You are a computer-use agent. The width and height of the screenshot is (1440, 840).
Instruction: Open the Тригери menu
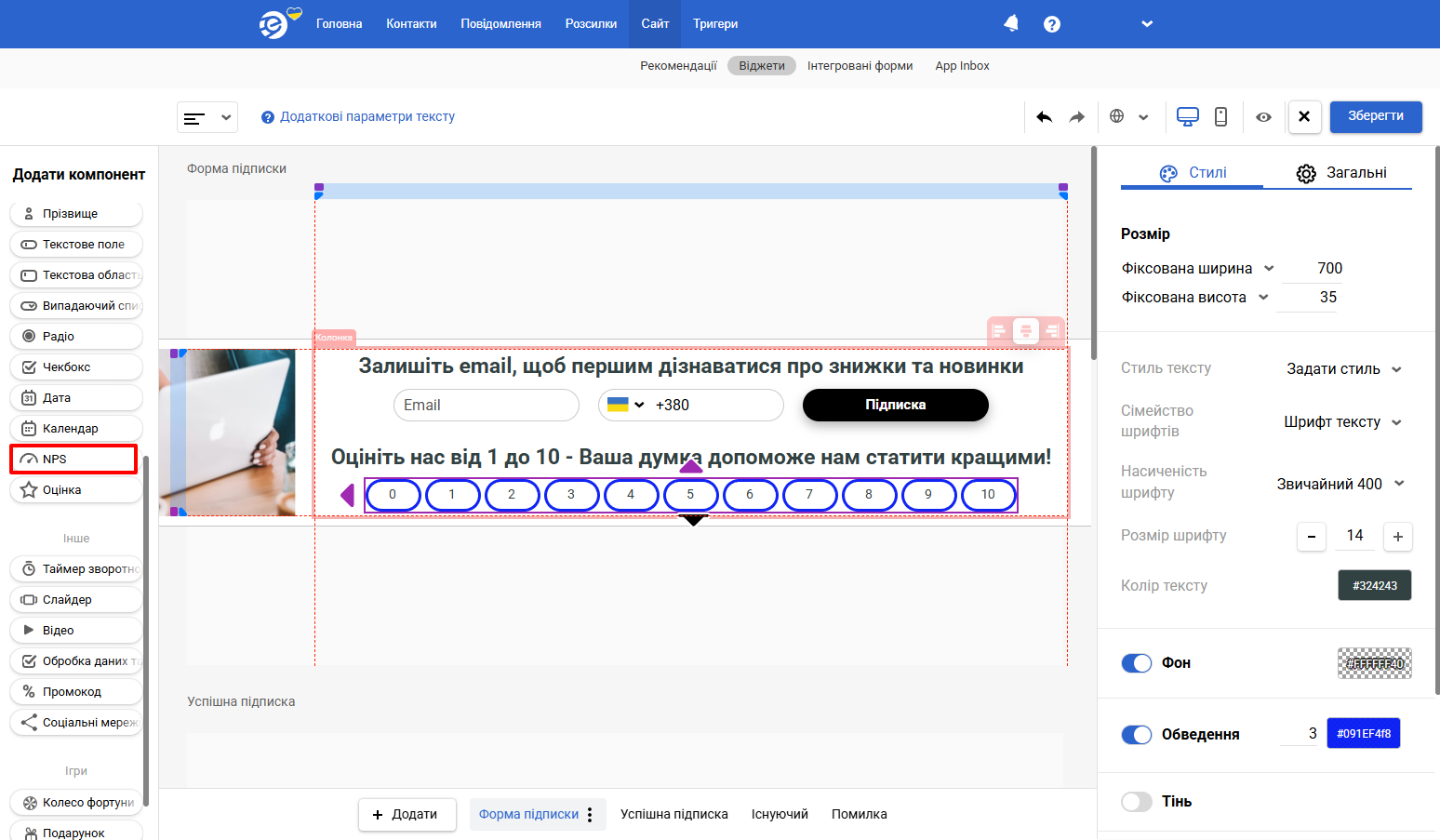(x=715, y=24)
